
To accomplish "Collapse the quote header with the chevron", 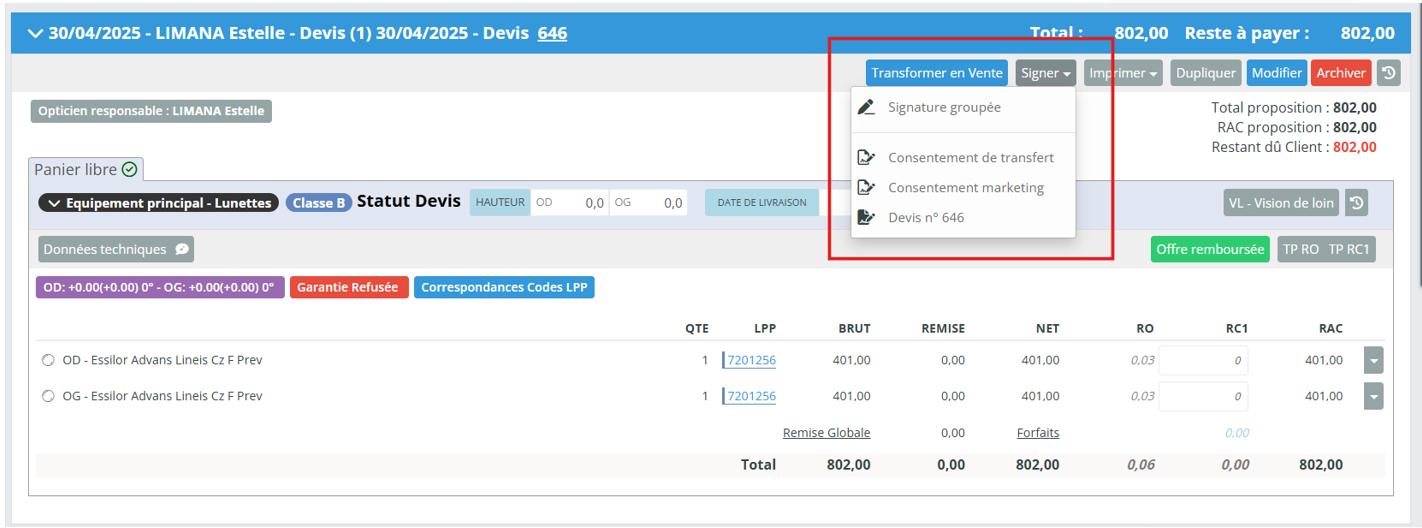I will (36, 33).
